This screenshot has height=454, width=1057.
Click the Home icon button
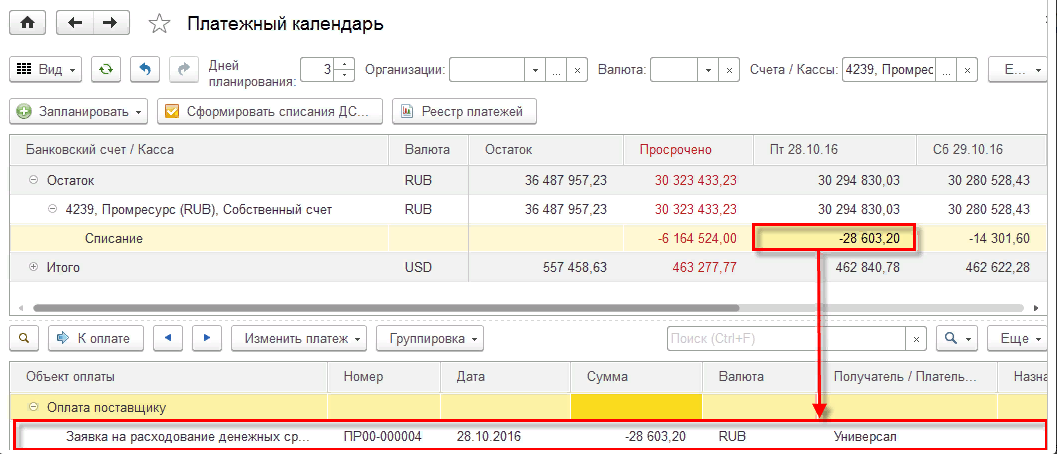(27, 22)
